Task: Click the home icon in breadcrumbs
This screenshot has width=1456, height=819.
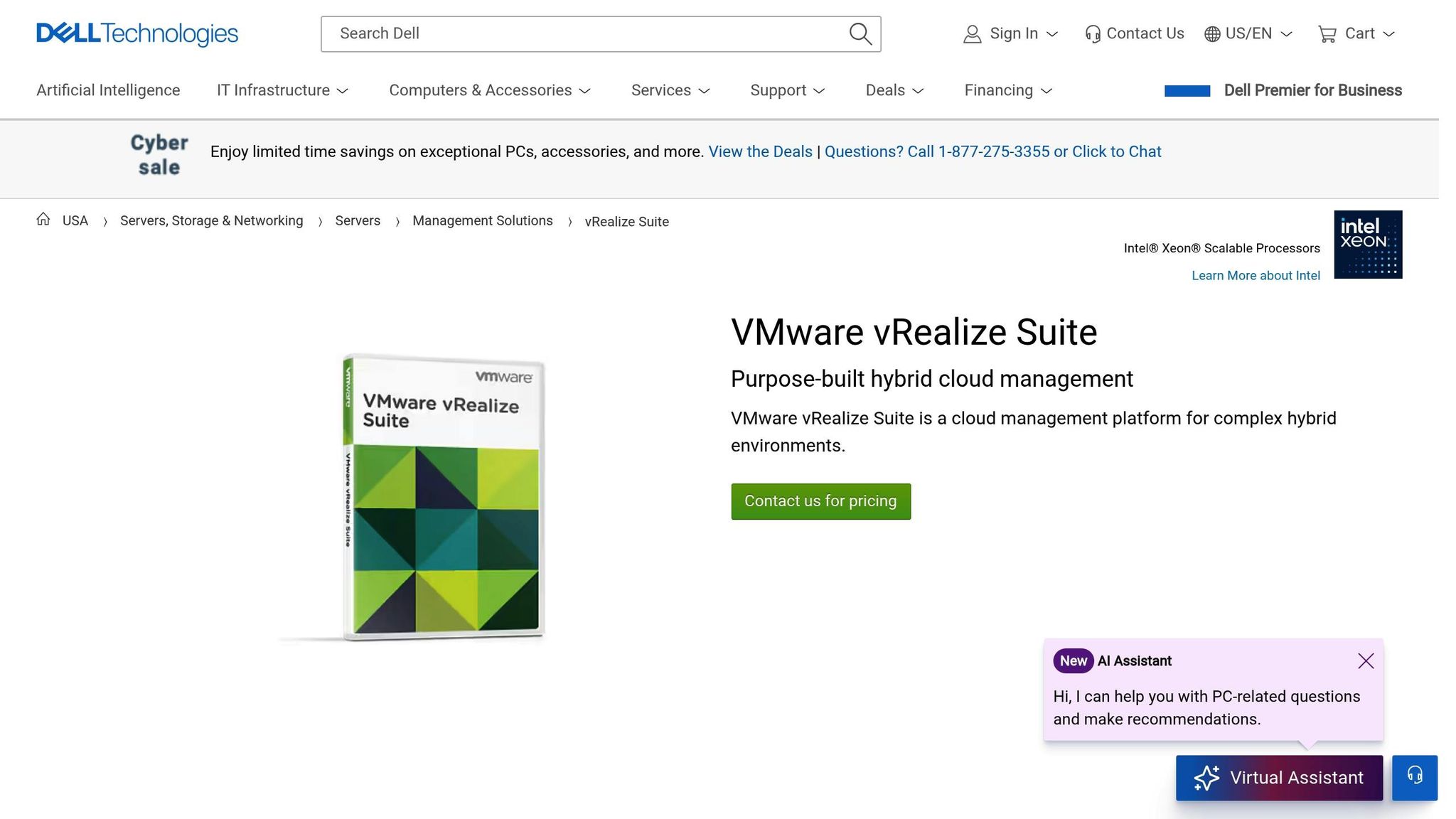Action: 43,219
